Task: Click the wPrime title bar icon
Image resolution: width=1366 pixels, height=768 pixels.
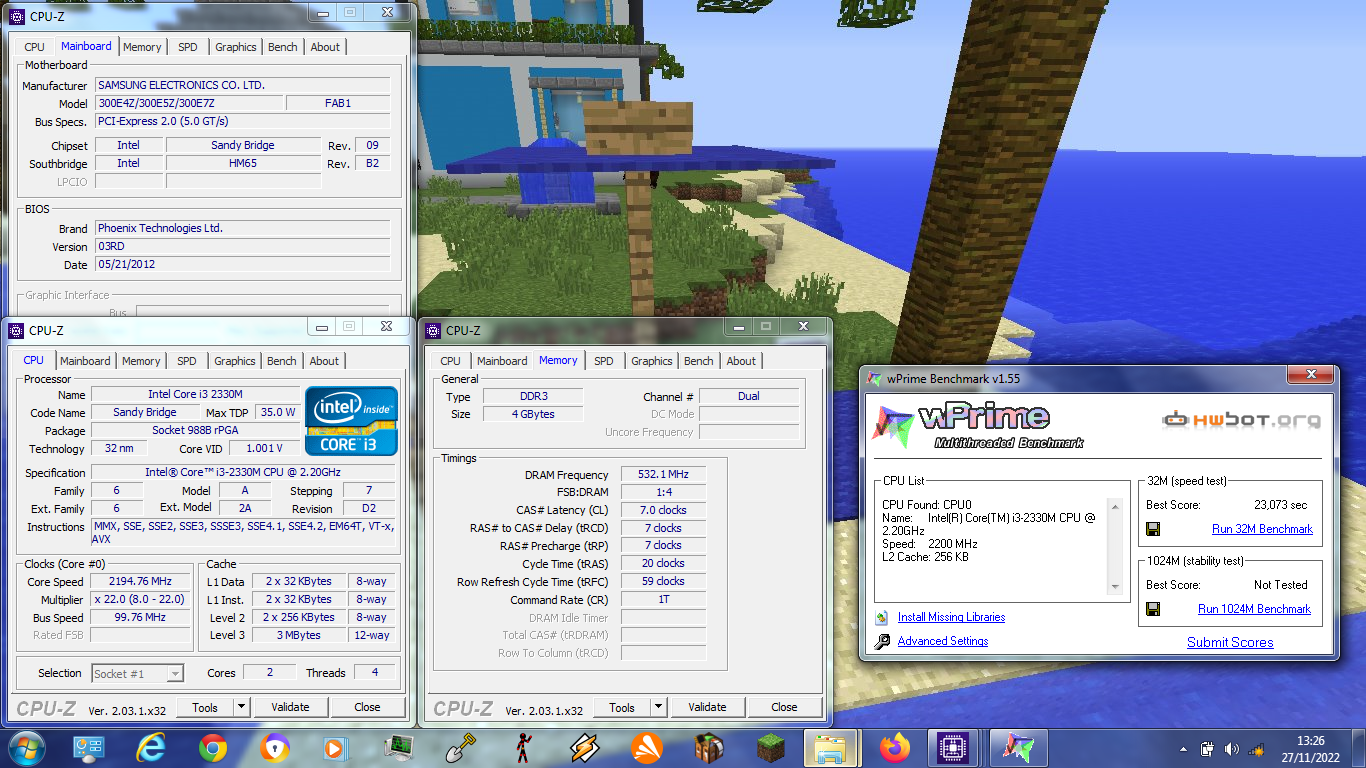Action: point(873,379)
